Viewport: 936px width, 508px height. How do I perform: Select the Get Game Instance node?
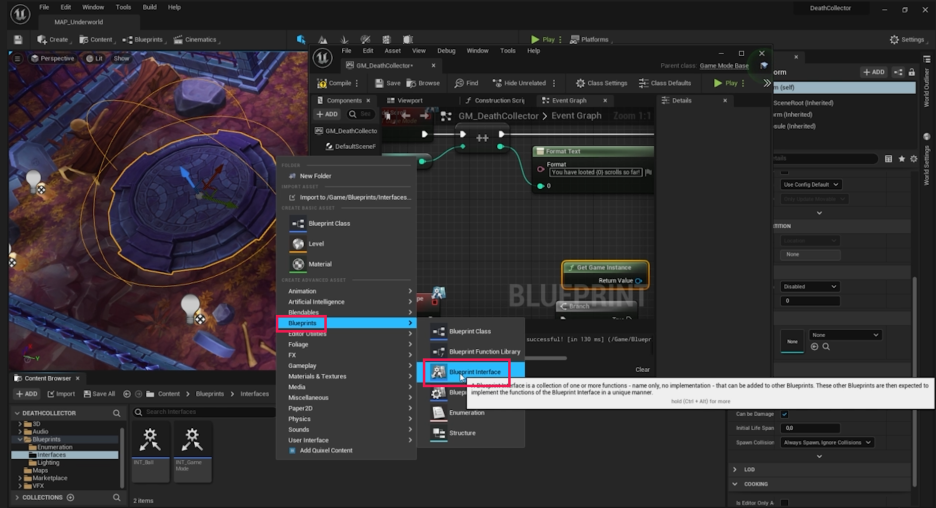(x=605, y=274)
